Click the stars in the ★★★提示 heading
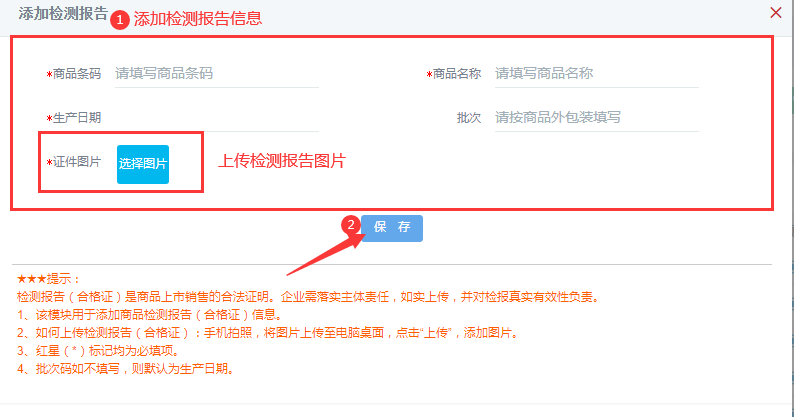This screenshot has width=794, height=417. pos(31,279)
